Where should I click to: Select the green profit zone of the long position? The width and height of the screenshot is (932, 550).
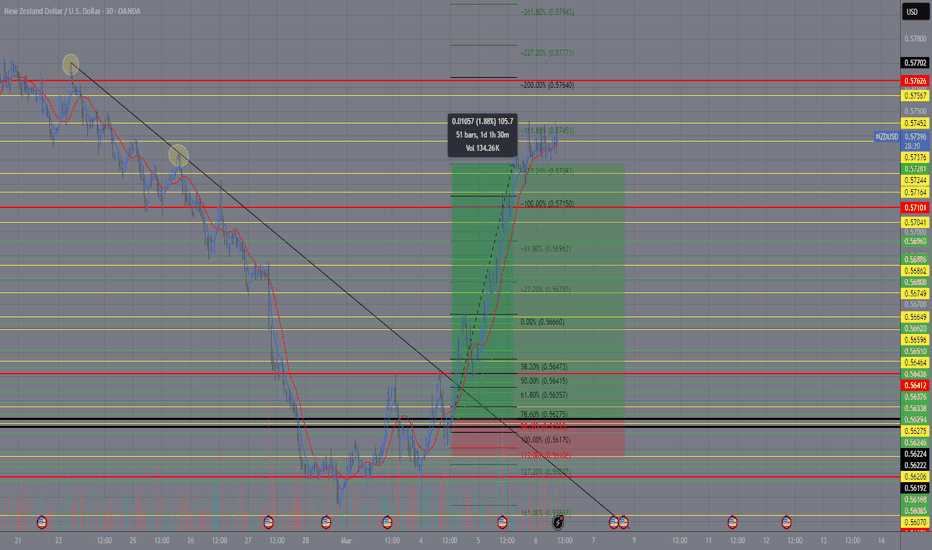coord(538,291)
